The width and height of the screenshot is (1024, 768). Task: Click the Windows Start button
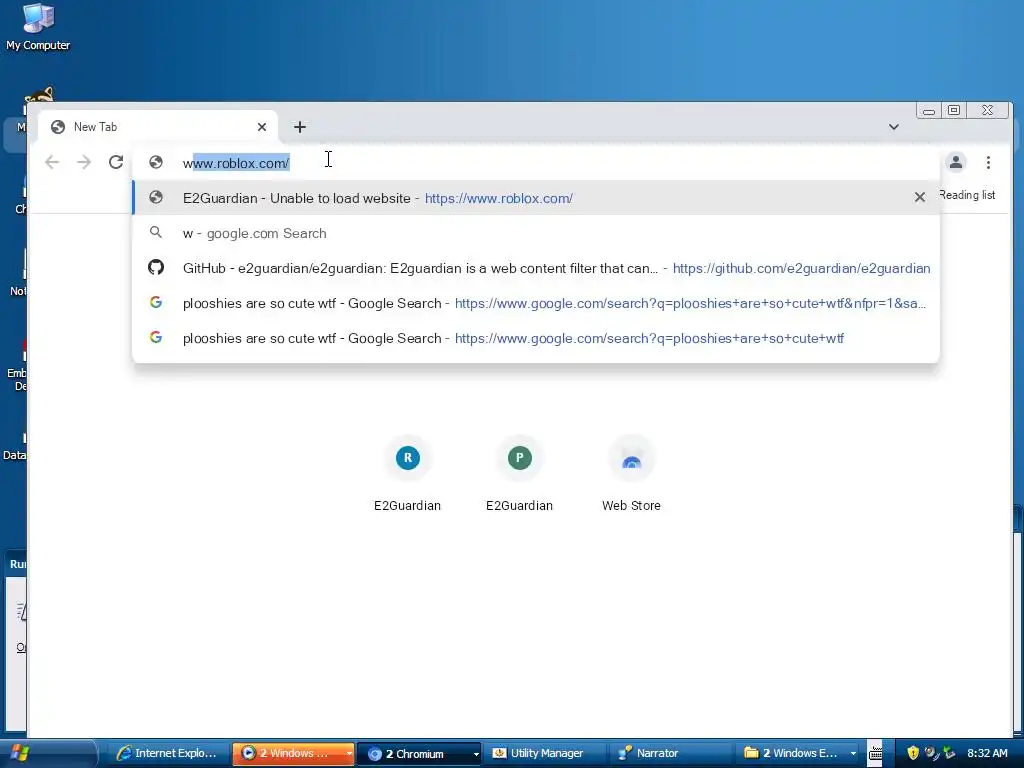pos(18,753)
